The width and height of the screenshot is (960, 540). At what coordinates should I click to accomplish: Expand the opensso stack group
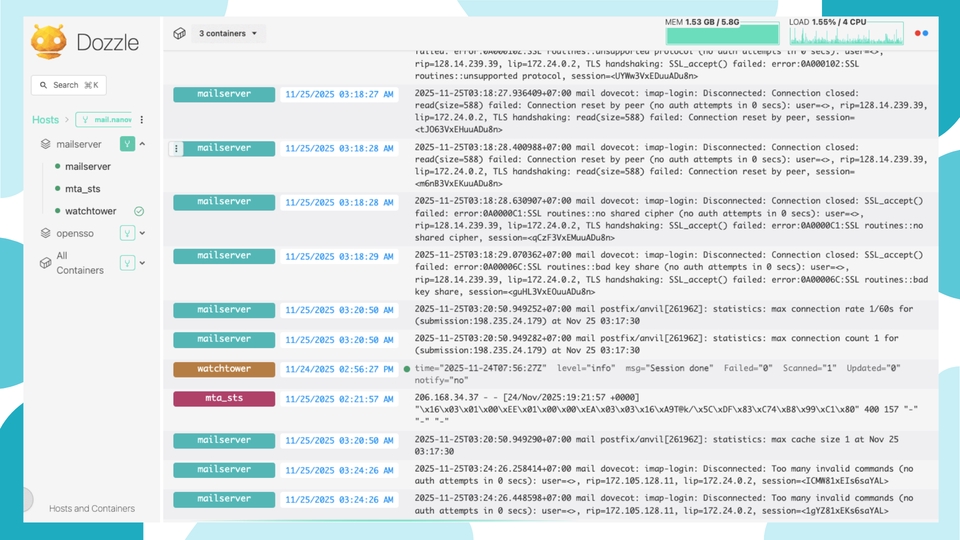[x=142, y=233]
